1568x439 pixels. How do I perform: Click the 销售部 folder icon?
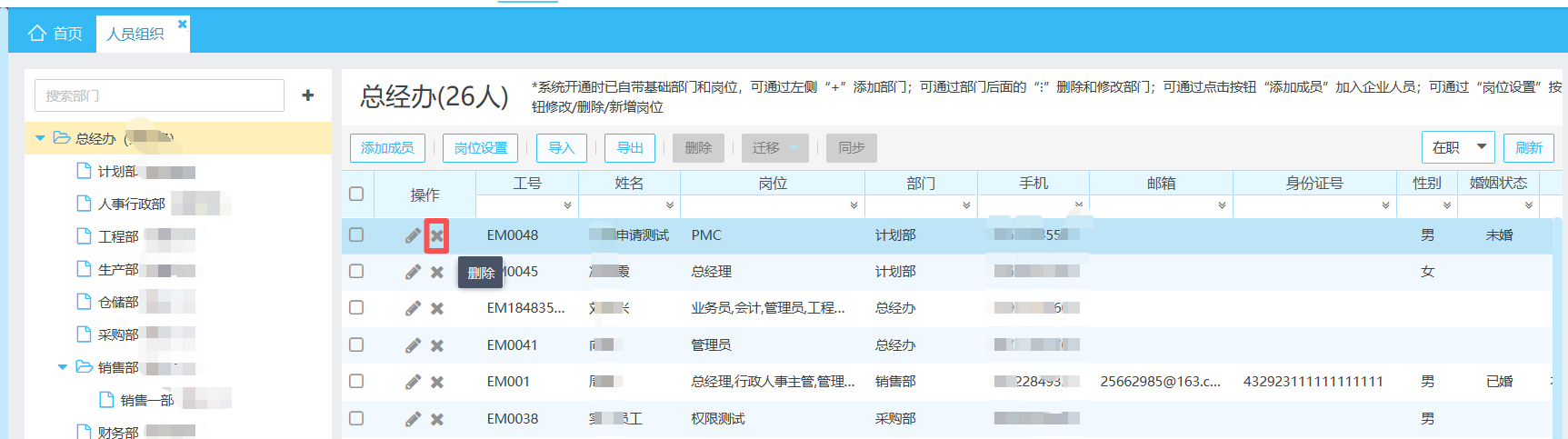point(84,366)
